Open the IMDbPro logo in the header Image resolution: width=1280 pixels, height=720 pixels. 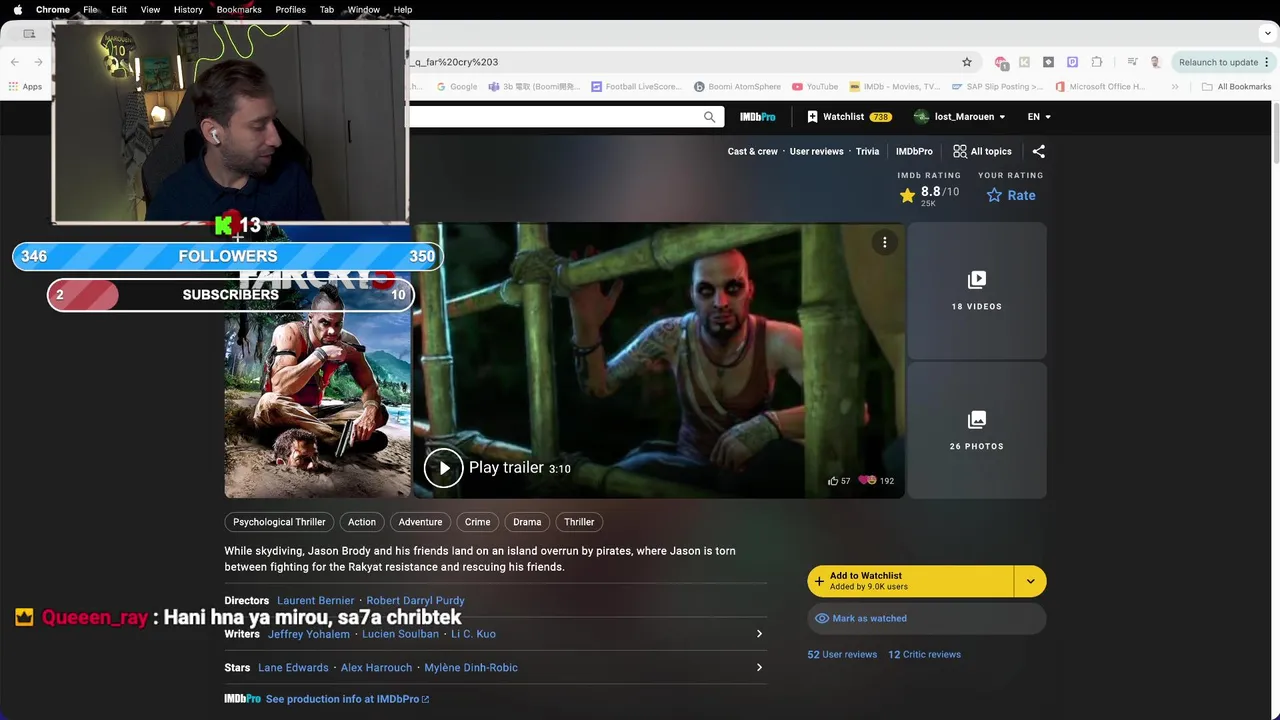pos(757,117)
